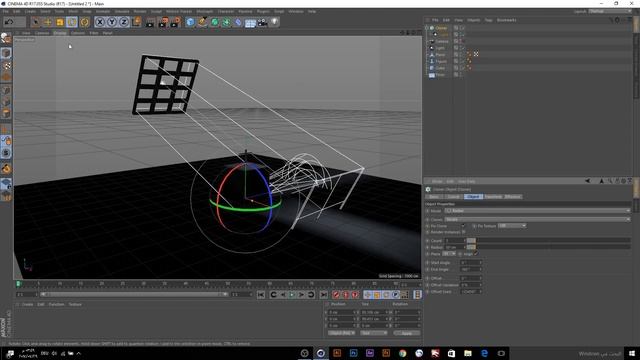The width and height of the screenshot is (640, 360).
Task: Toggle the X axis lock
Action: click(x=100, y=22)
